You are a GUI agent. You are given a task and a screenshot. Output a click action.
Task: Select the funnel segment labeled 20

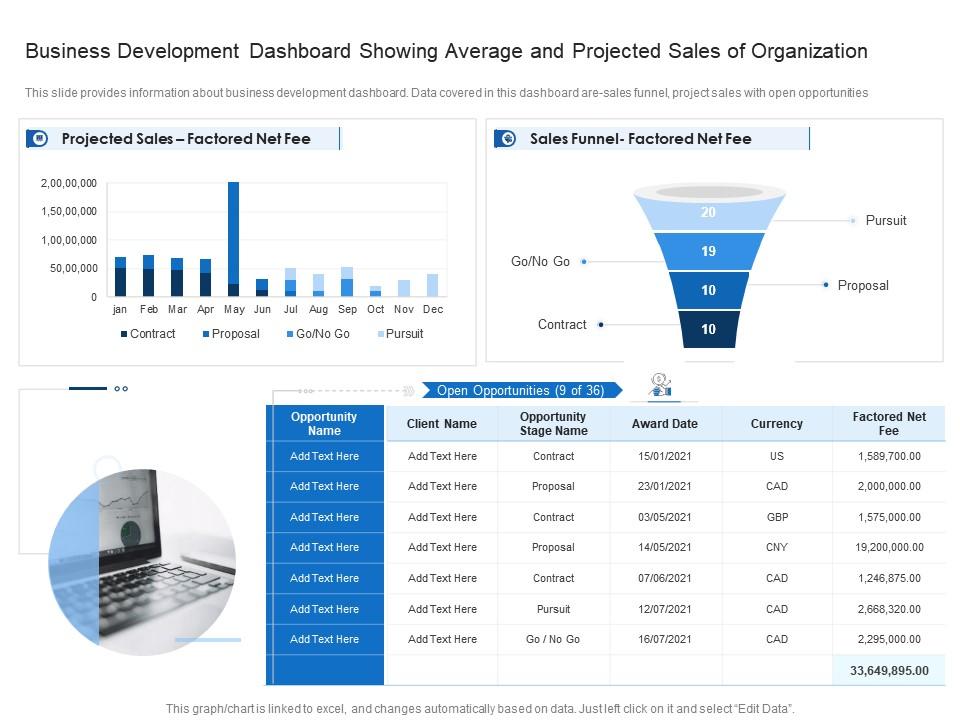[x=708, y=212]
